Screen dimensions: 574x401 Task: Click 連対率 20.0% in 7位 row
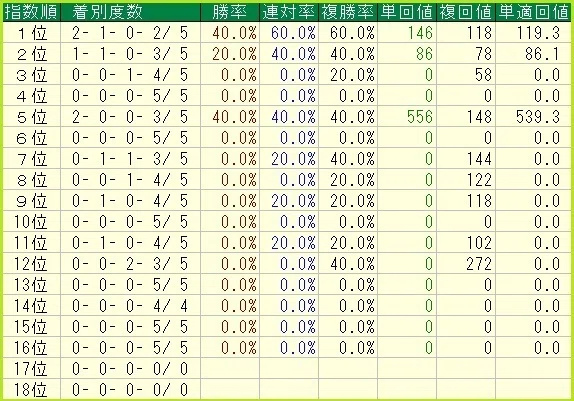pyautogui.click(x=294, y=159)
